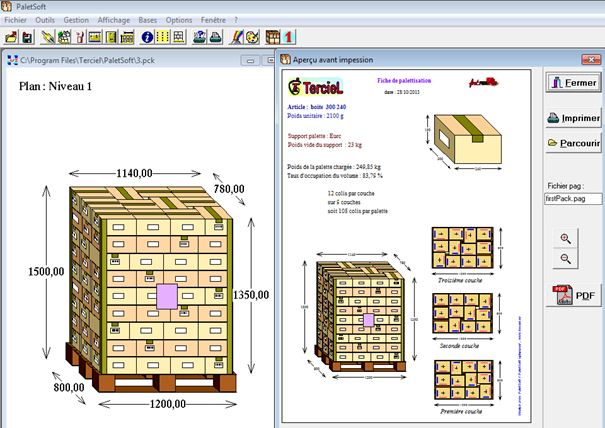Click the single carton box illustration in preview
The image size is (605, 428).
point(468,139)
